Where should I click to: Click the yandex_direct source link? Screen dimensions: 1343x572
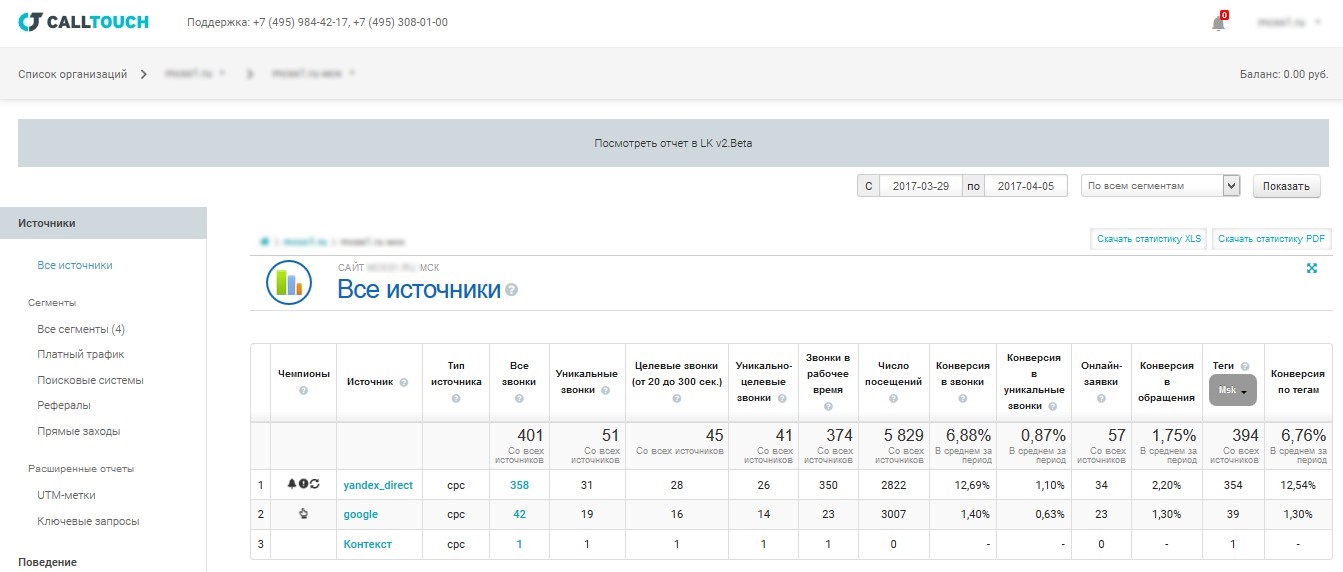[x=378, y=485]
